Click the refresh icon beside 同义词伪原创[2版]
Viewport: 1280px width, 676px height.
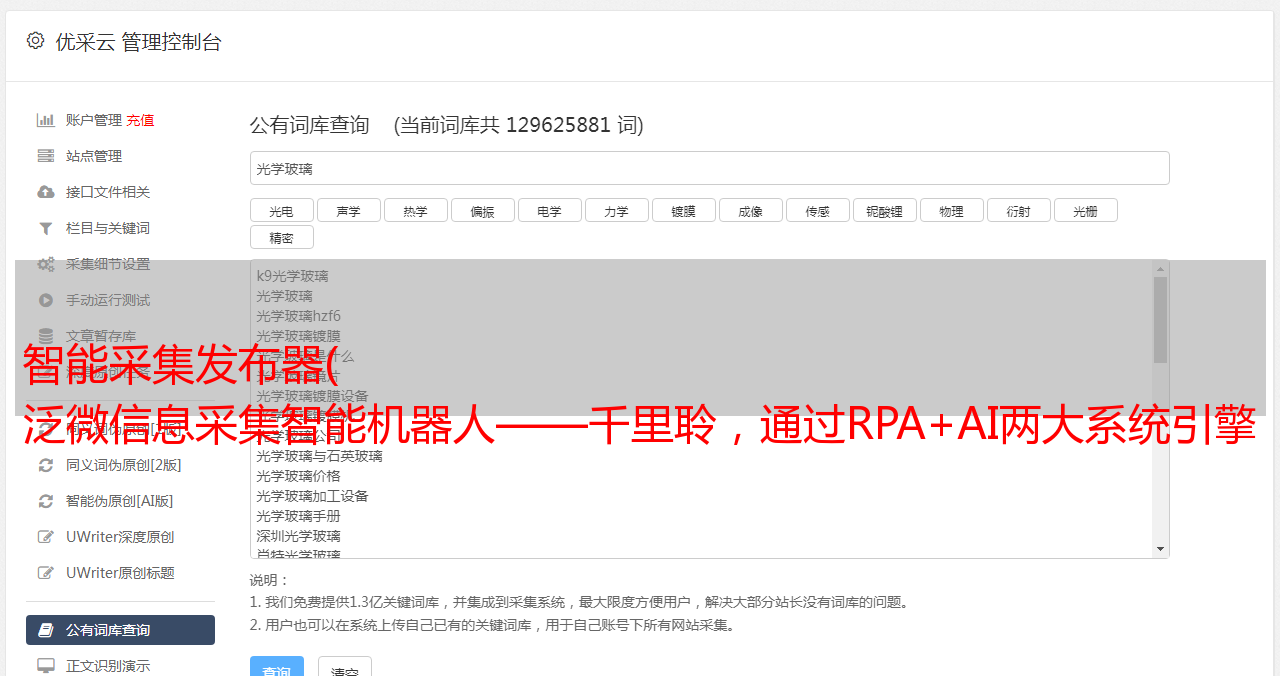pyautogui.click(x=45, y=465)
